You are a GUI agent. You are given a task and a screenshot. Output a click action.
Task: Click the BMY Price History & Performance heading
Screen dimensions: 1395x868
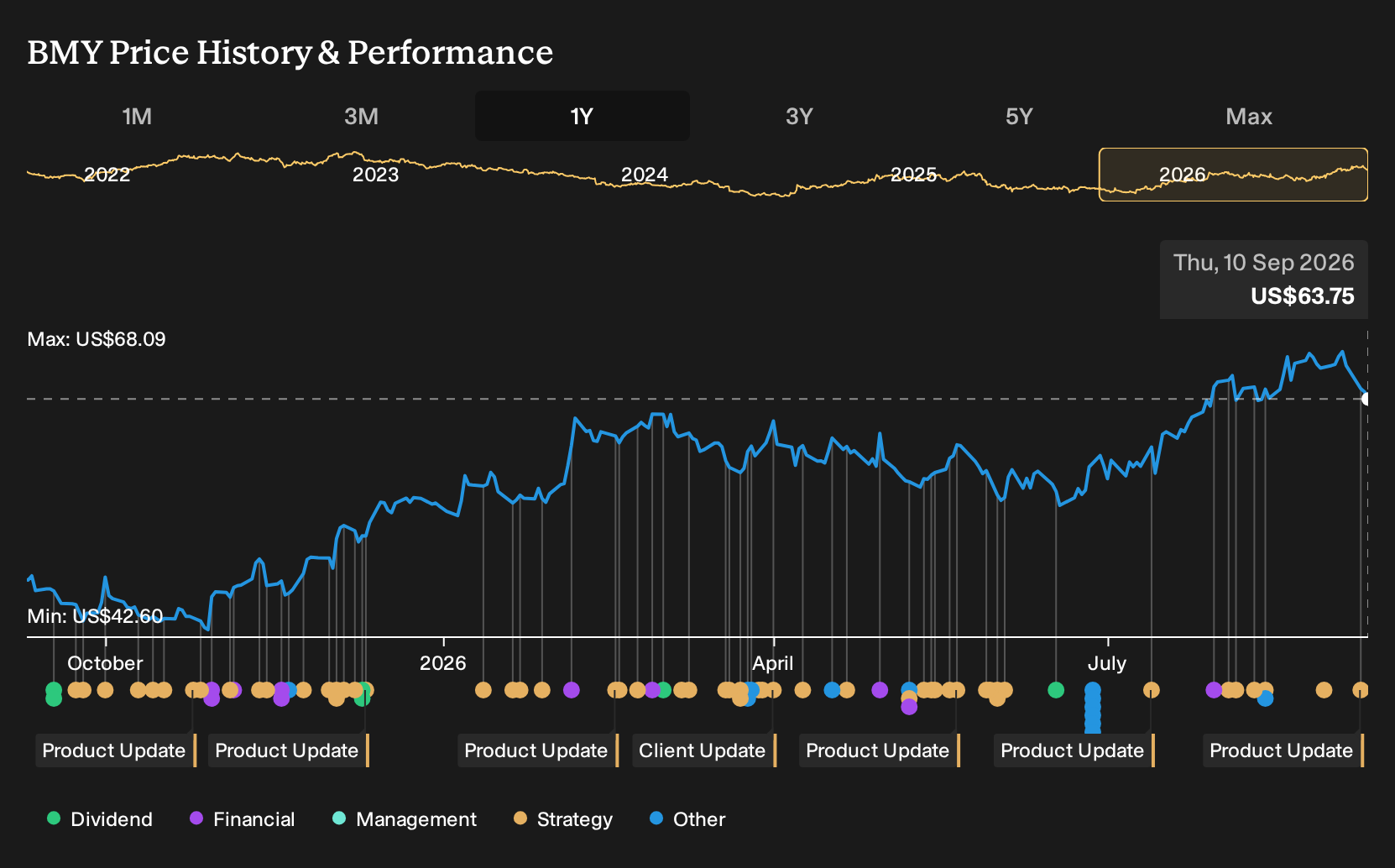tap(290, 52)
